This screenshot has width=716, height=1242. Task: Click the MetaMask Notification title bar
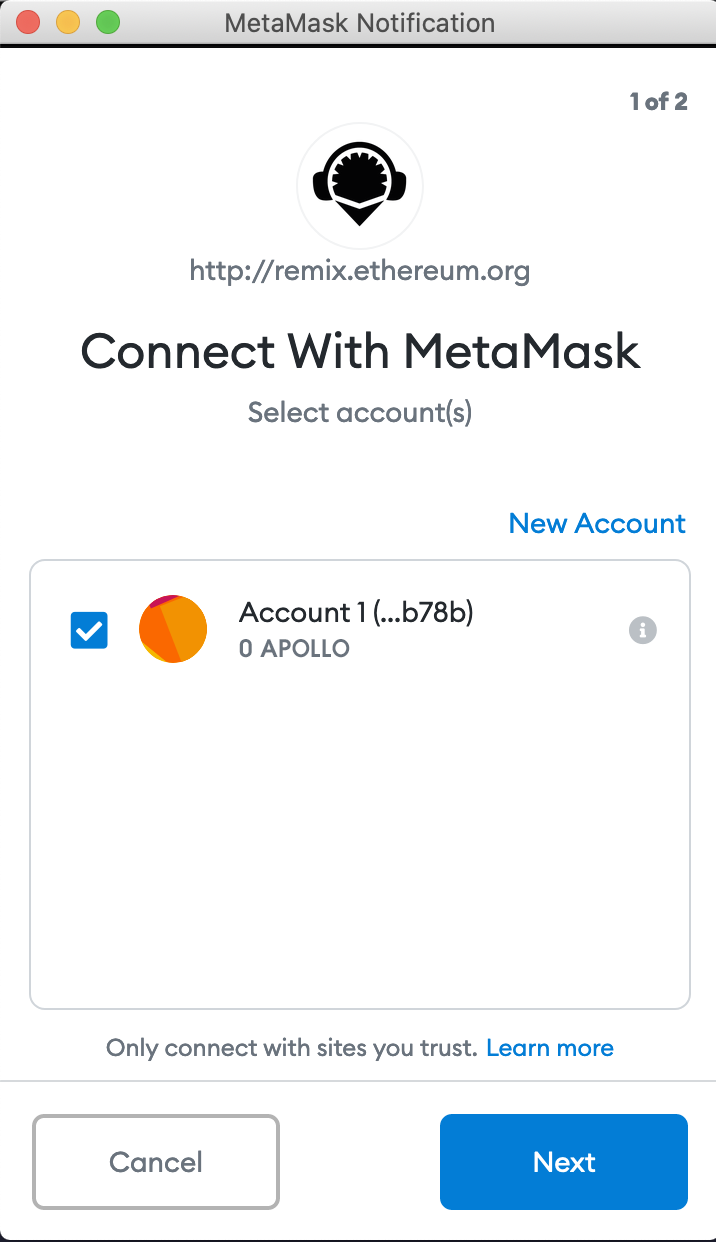(360, 22)
